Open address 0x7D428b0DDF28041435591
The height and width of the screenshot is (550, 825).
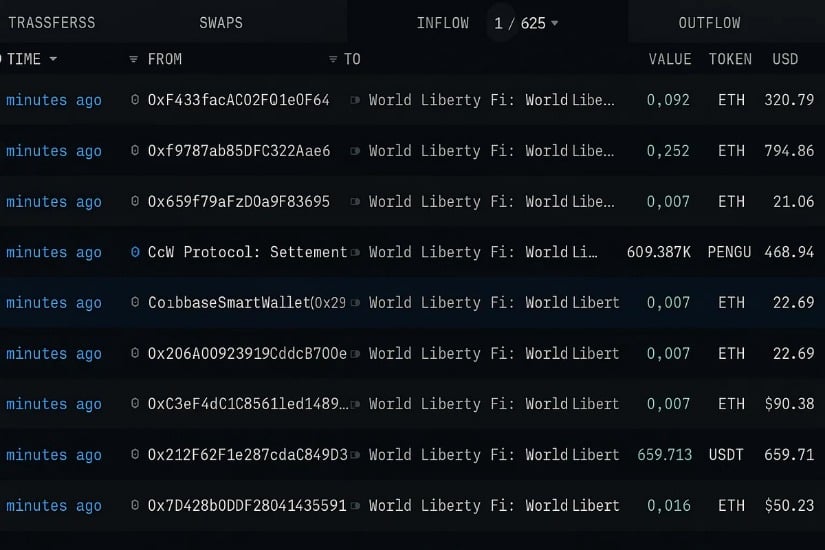click(x=246, y=506)
